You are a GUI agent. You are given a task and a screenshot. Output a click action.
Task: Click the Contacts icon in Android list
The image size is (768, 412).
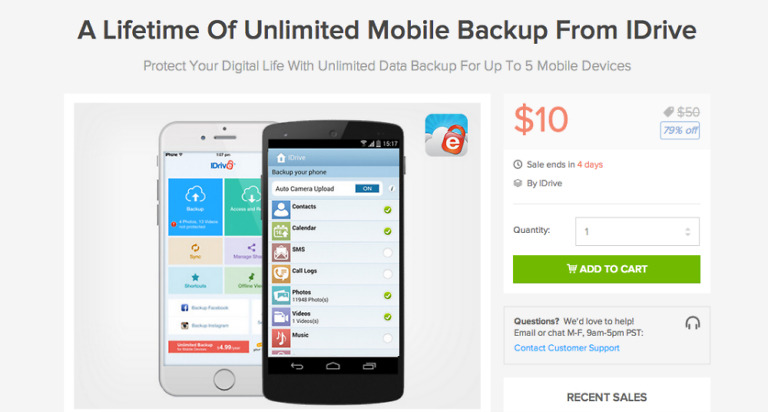(x=281, y=210)
